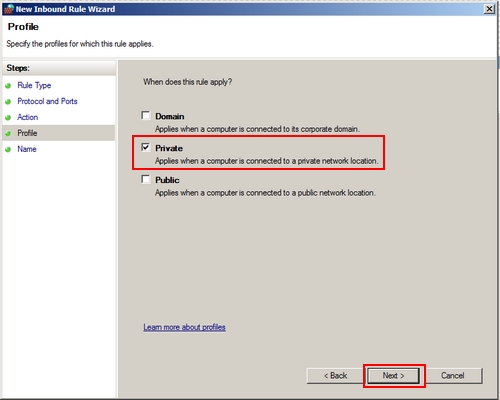This screenshot has width=500, height=400.
Task: Click the Public label text
Action: (x=167, y=180)
